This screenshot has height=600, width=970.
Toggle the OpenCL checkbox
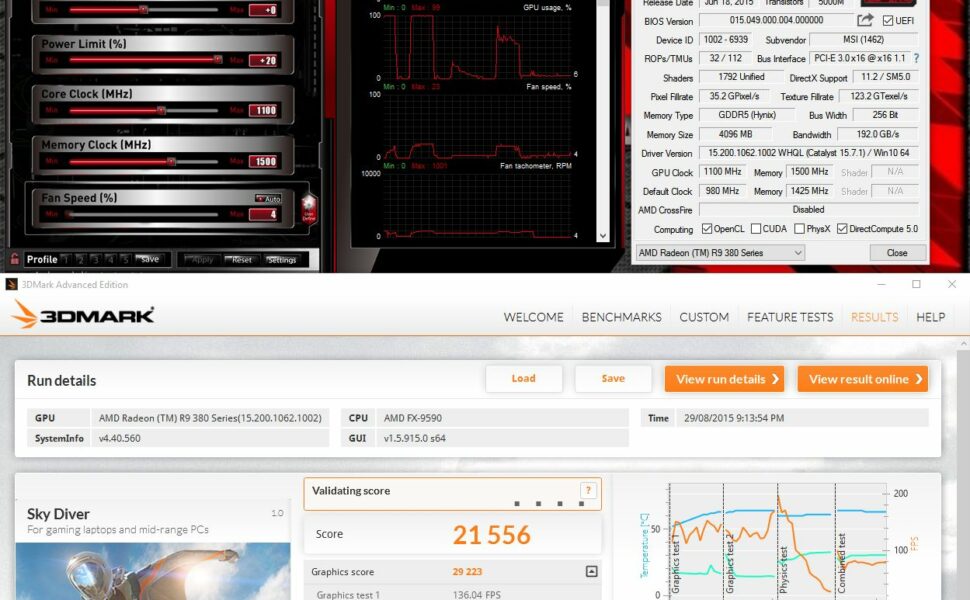tap(706, 229)
